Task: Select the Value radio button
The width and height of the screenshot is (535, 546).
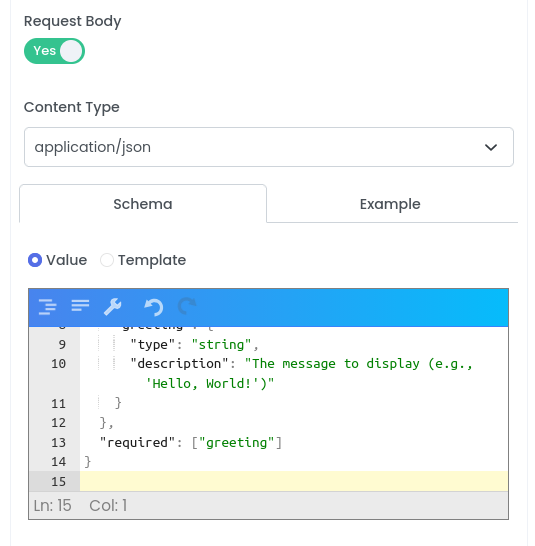Action: coord(35,260)
